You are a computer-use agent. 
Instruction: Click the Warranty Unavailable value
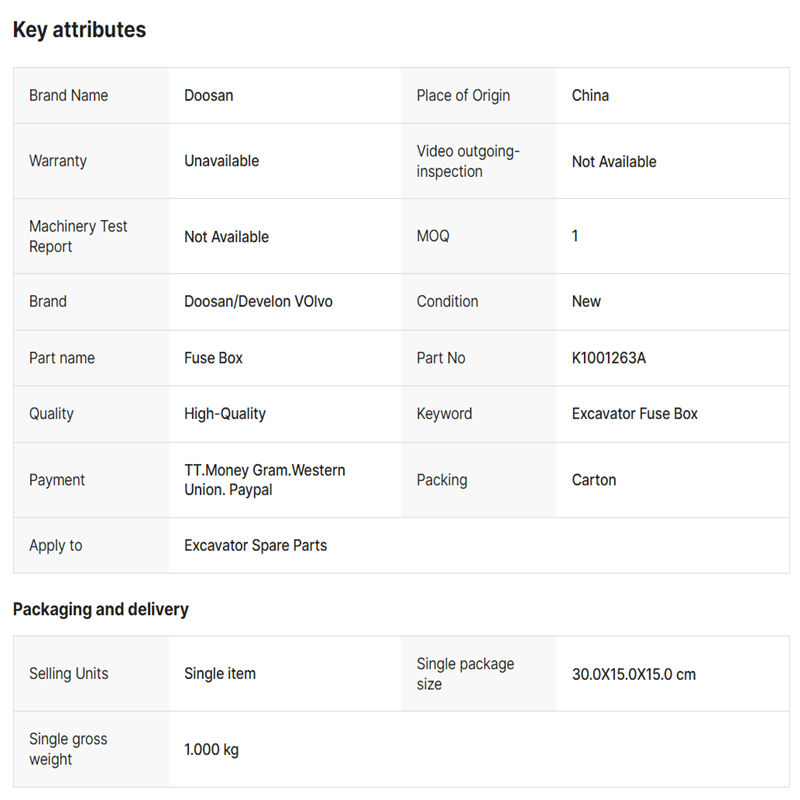pos(221,161)
